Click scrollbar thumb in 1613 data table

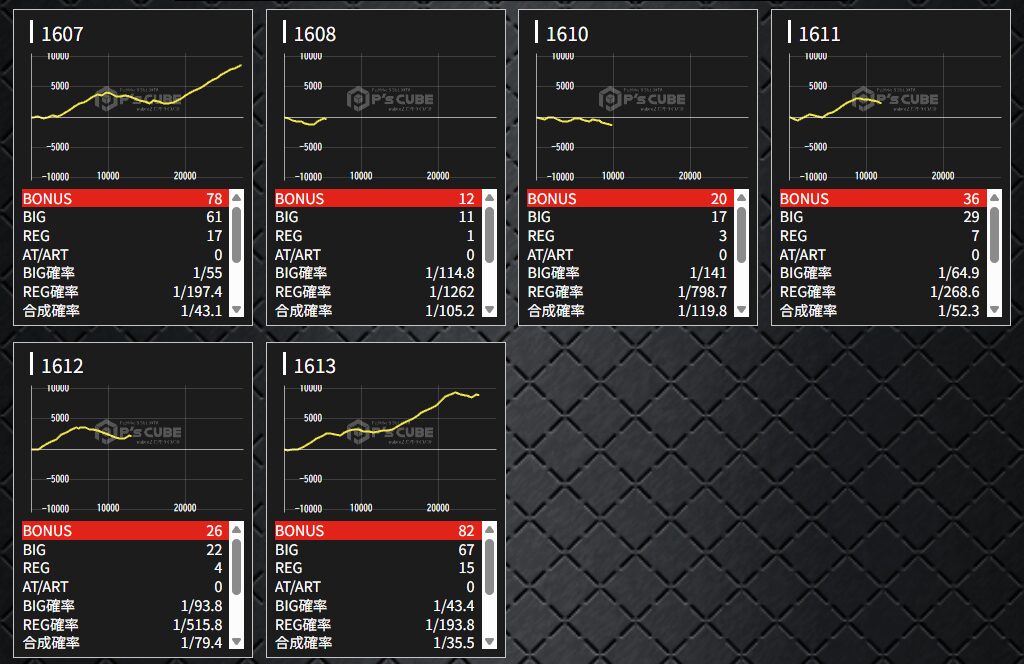tap(489, 567)
